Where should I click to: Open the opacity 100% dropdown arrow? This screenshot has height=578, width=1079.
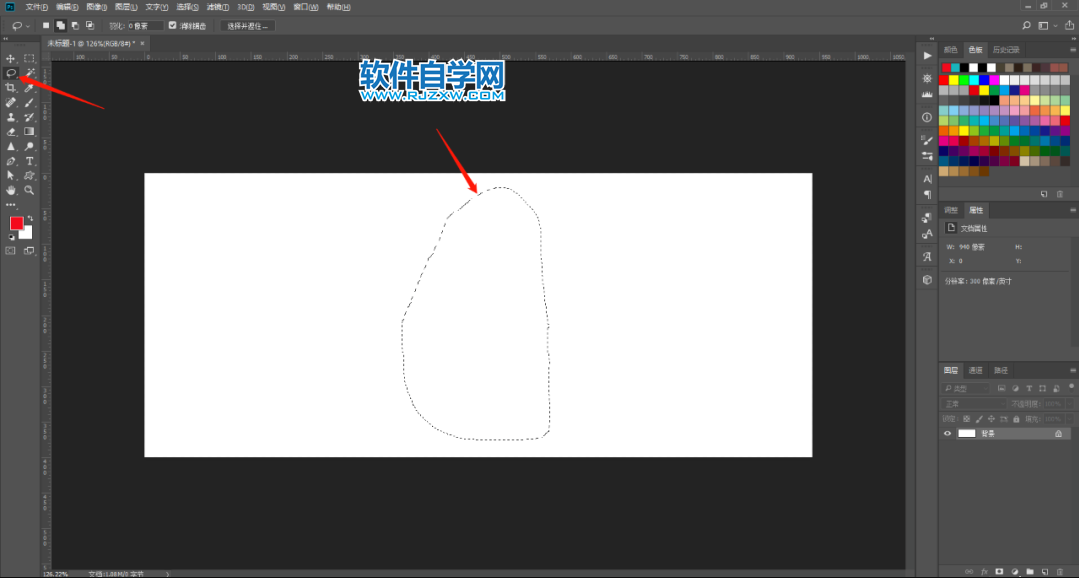coord(1069,404)
